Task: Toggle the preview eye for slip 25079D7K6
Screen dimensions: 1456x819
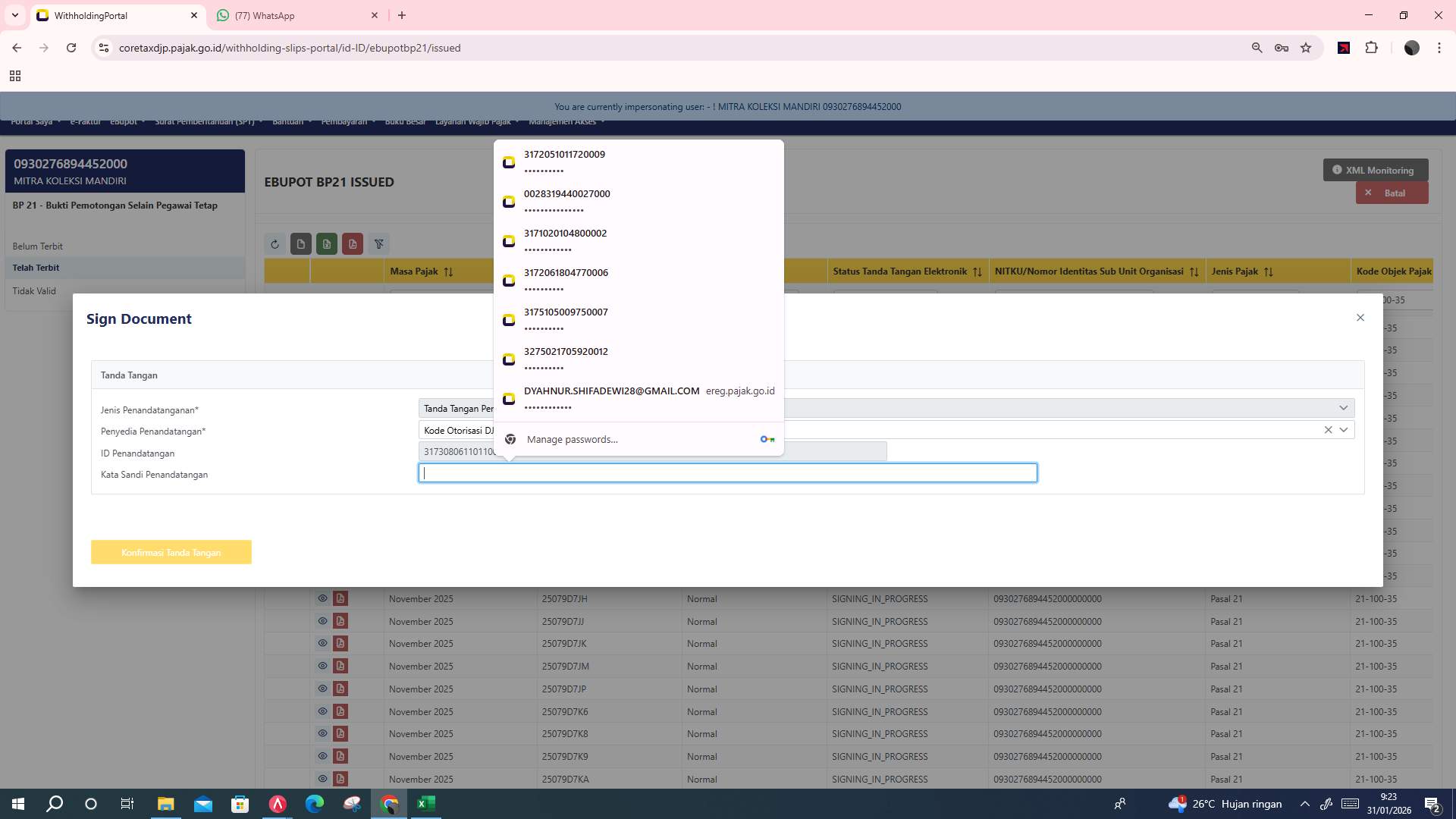Action: [x=322, y=711]
